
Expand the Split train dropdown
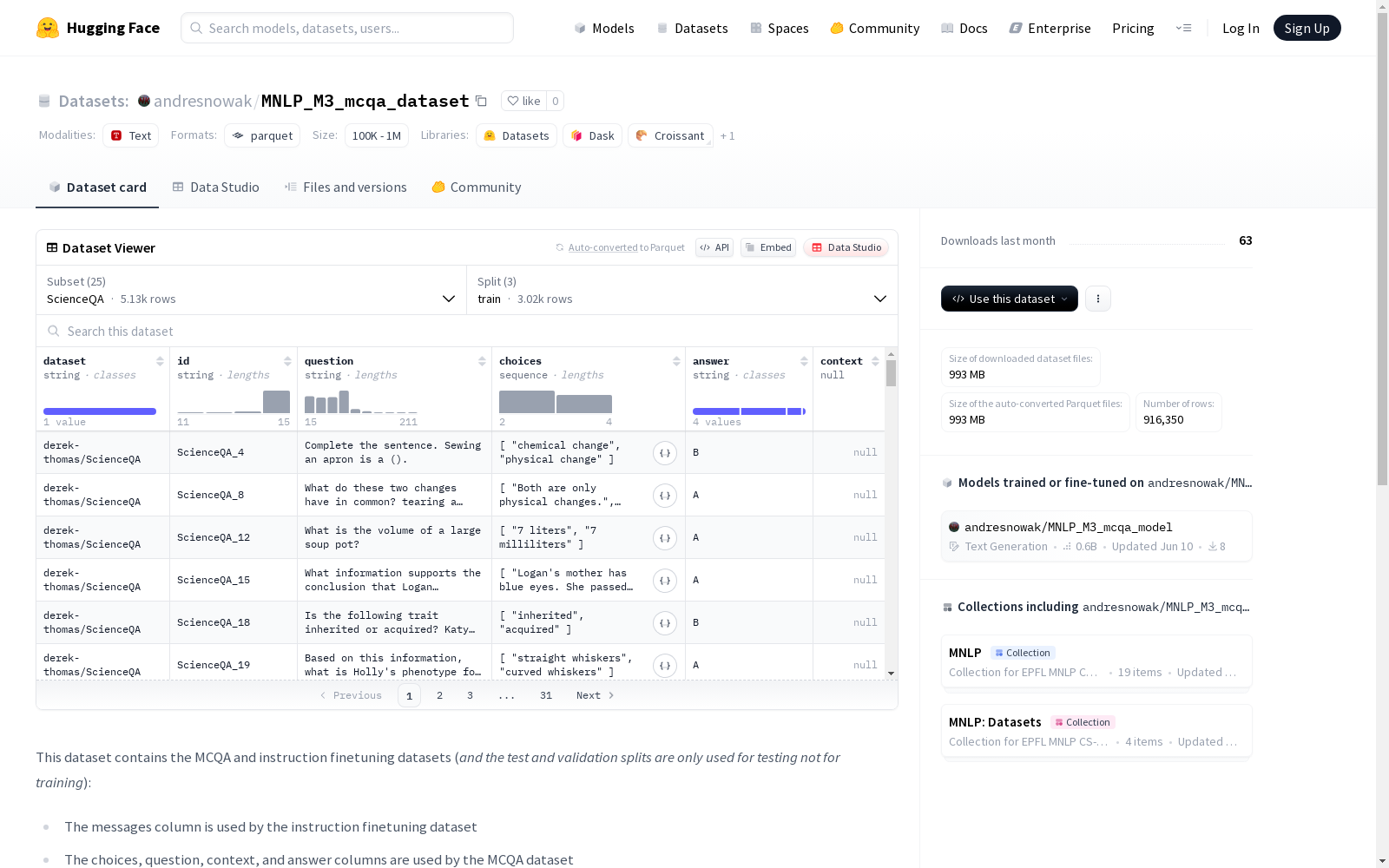(x=682, y=290)
